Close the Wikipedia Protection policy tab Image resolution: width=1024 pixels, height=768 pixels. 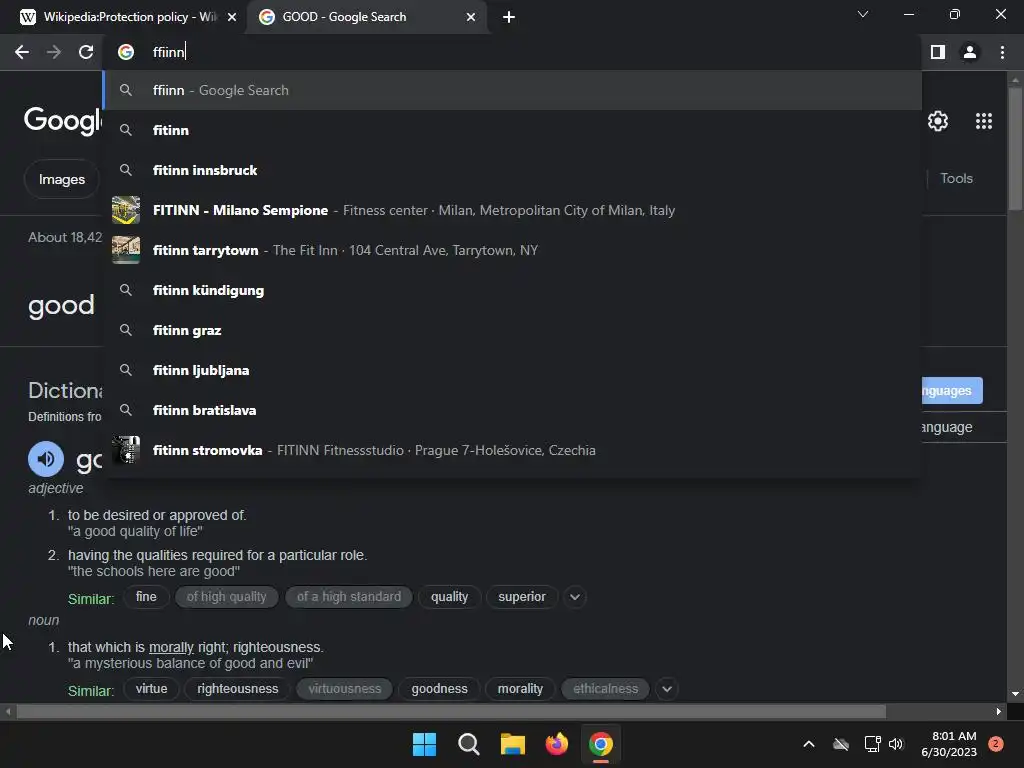232,17
